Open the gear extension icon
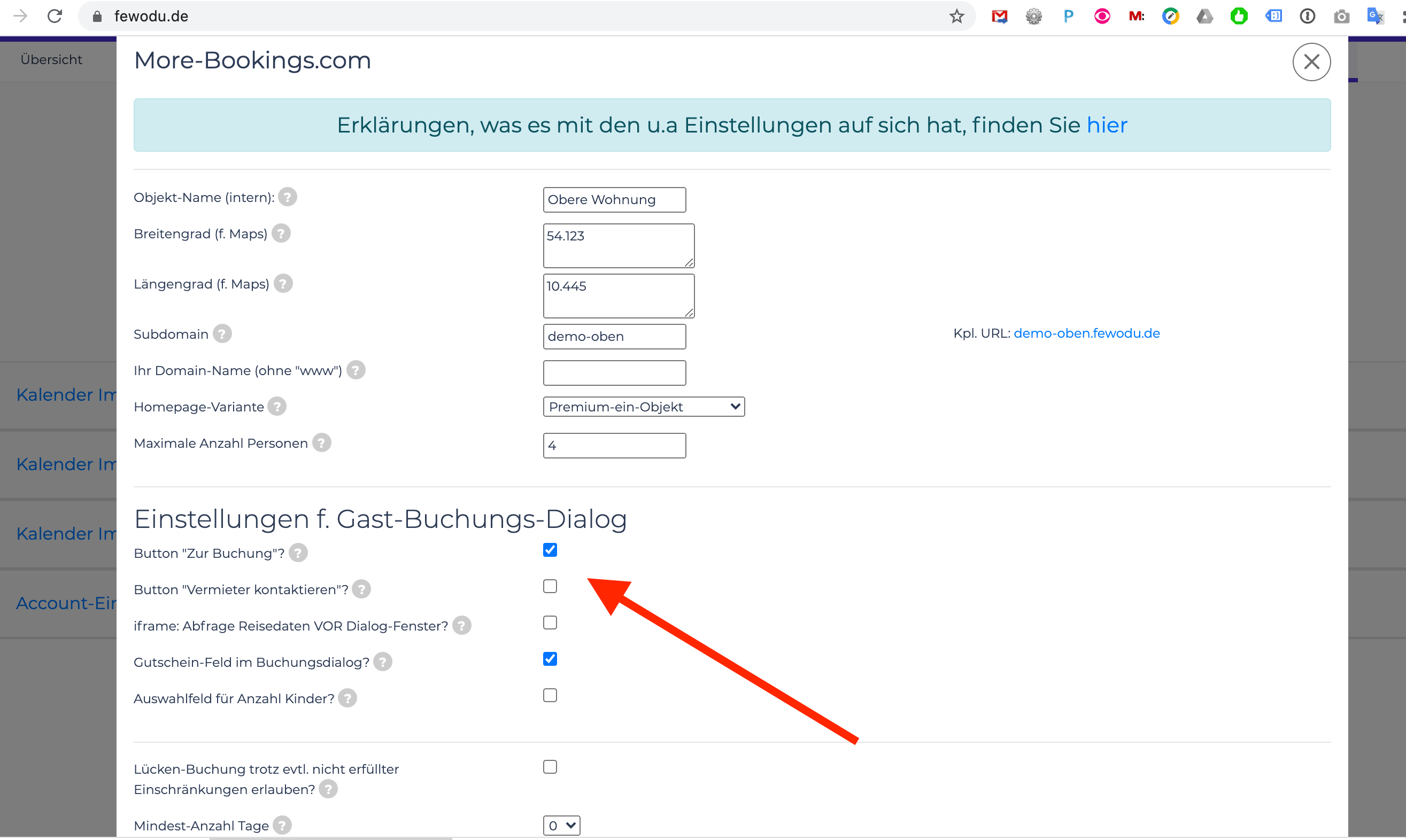This screenshot has width=1406, height=840. click(x=1033, y=17)
